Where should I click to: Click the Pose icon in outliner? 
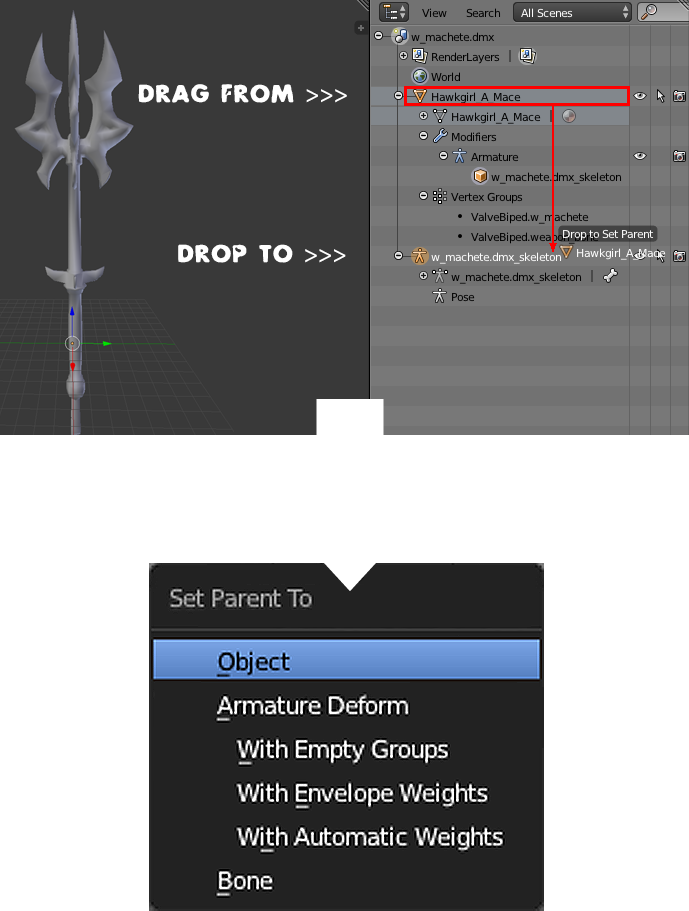439,296
